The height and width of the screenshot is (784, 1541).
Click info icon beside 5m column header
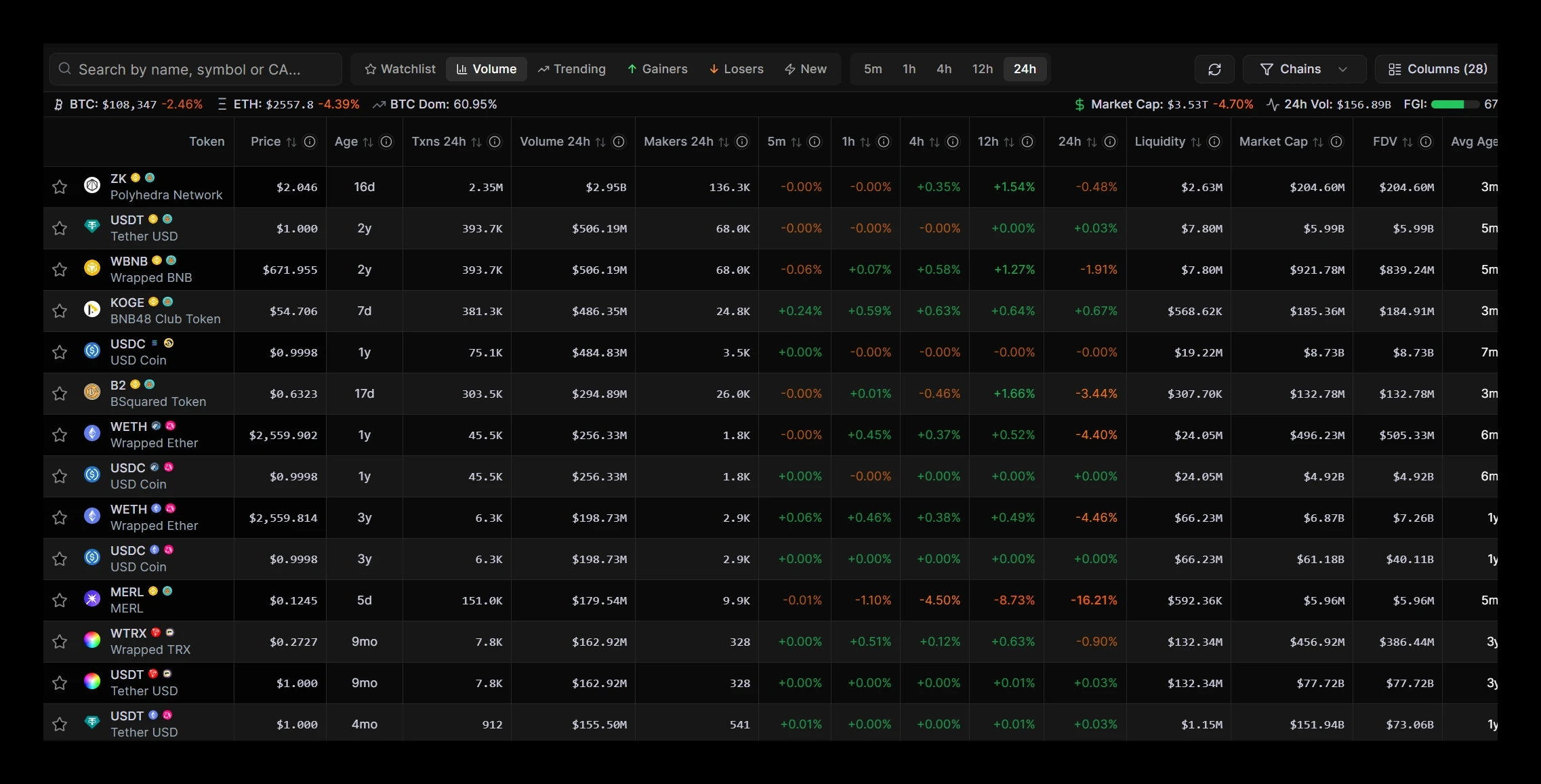(x=815, y=142)
